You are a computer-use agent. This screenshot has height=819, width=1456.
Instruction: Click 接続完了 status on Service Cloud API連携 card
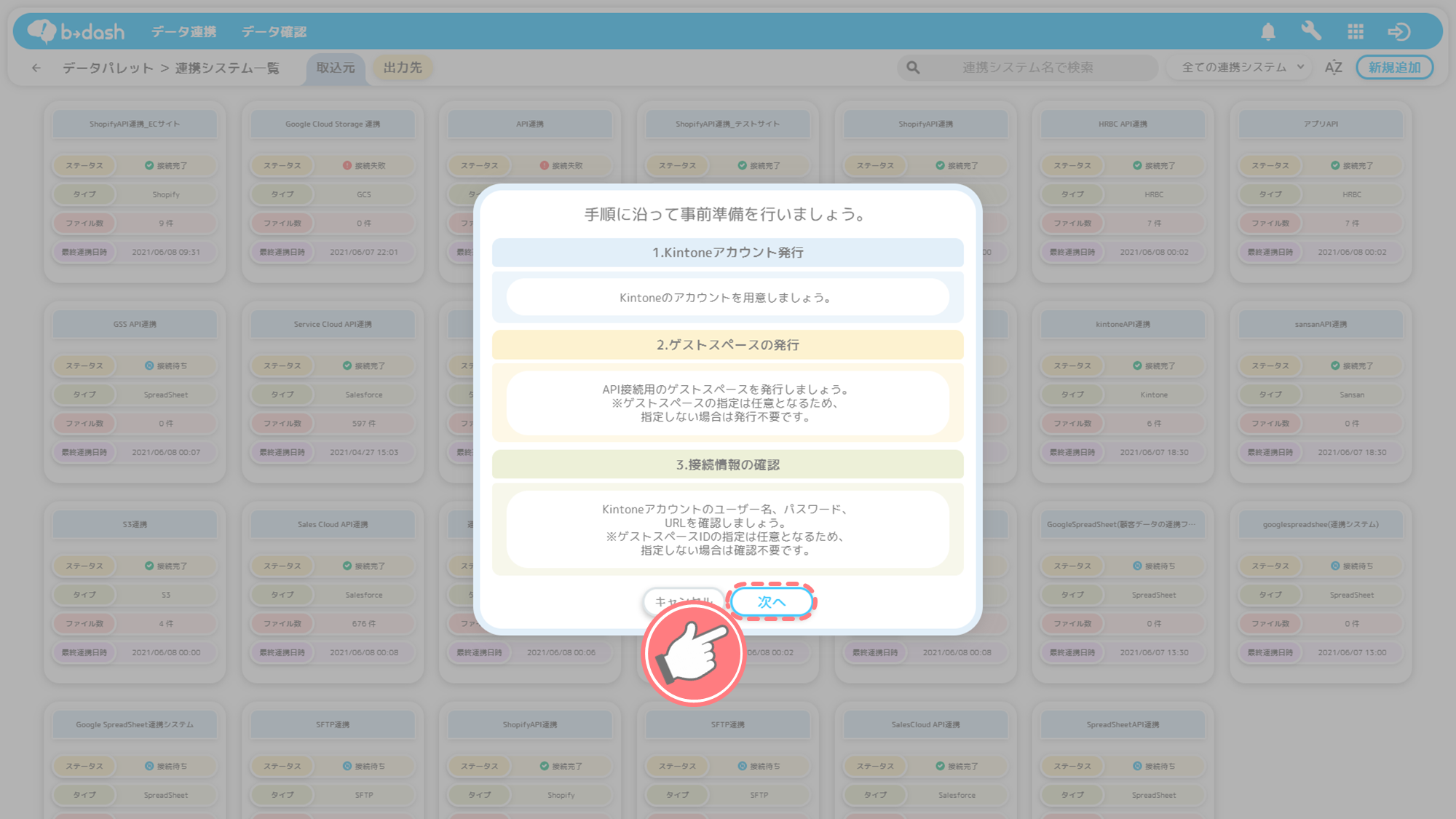coord(364,365)
